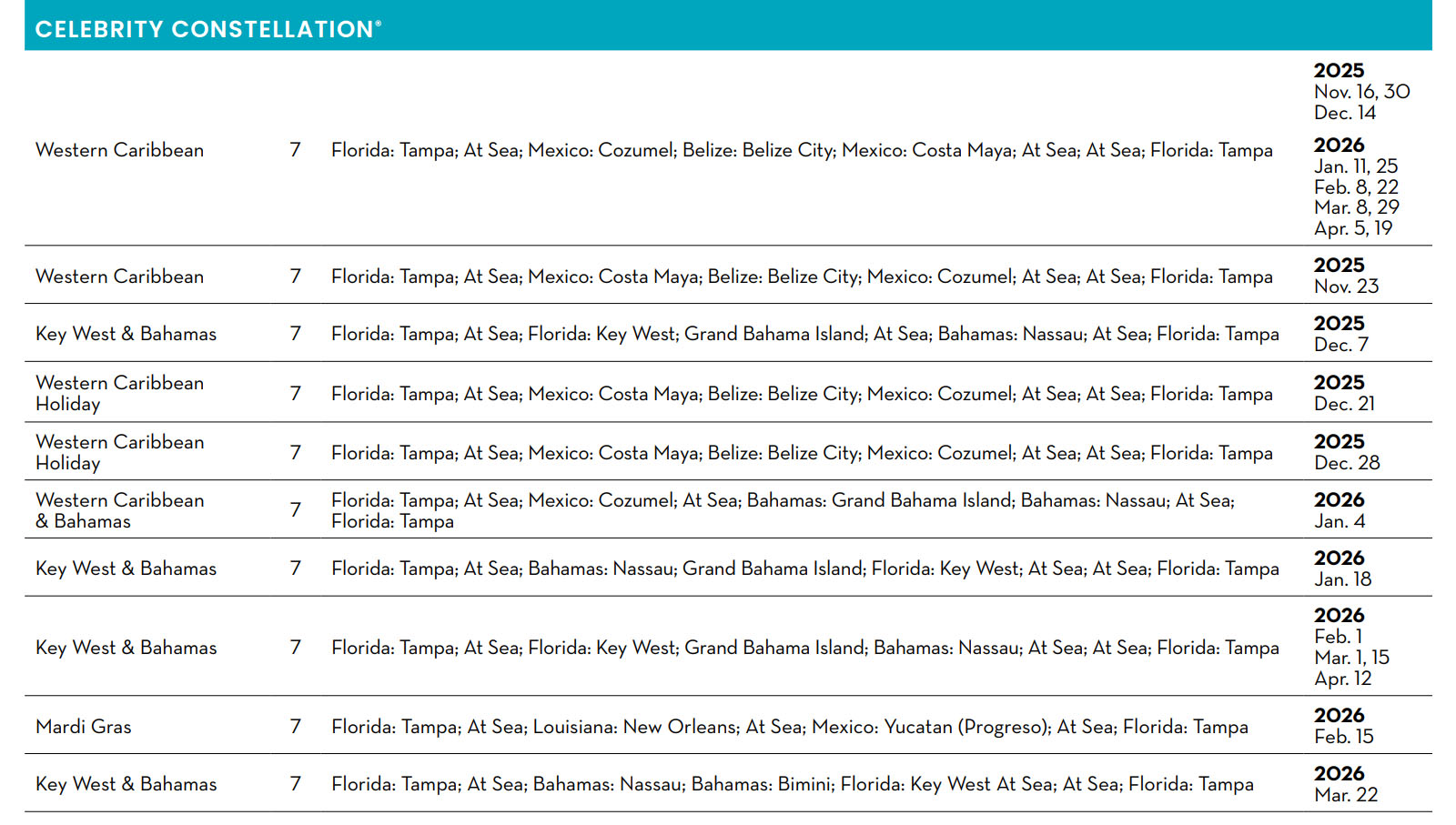The width and height of the screenshot is (1456, 825).
Task: Click the Dec. 28 sailing date
Action: 1347,463
